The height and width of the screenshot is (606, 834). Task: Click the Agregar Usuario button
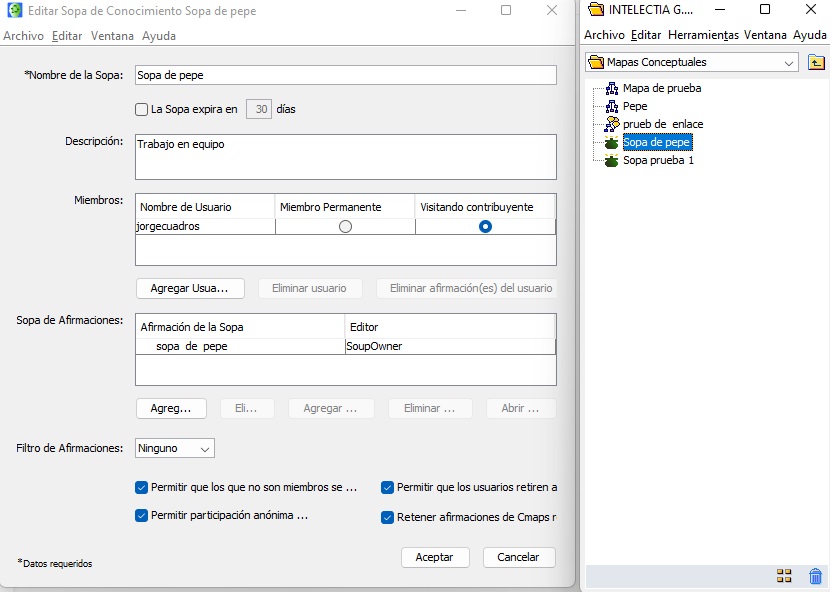pyautogui.click(x=189, y=288)
